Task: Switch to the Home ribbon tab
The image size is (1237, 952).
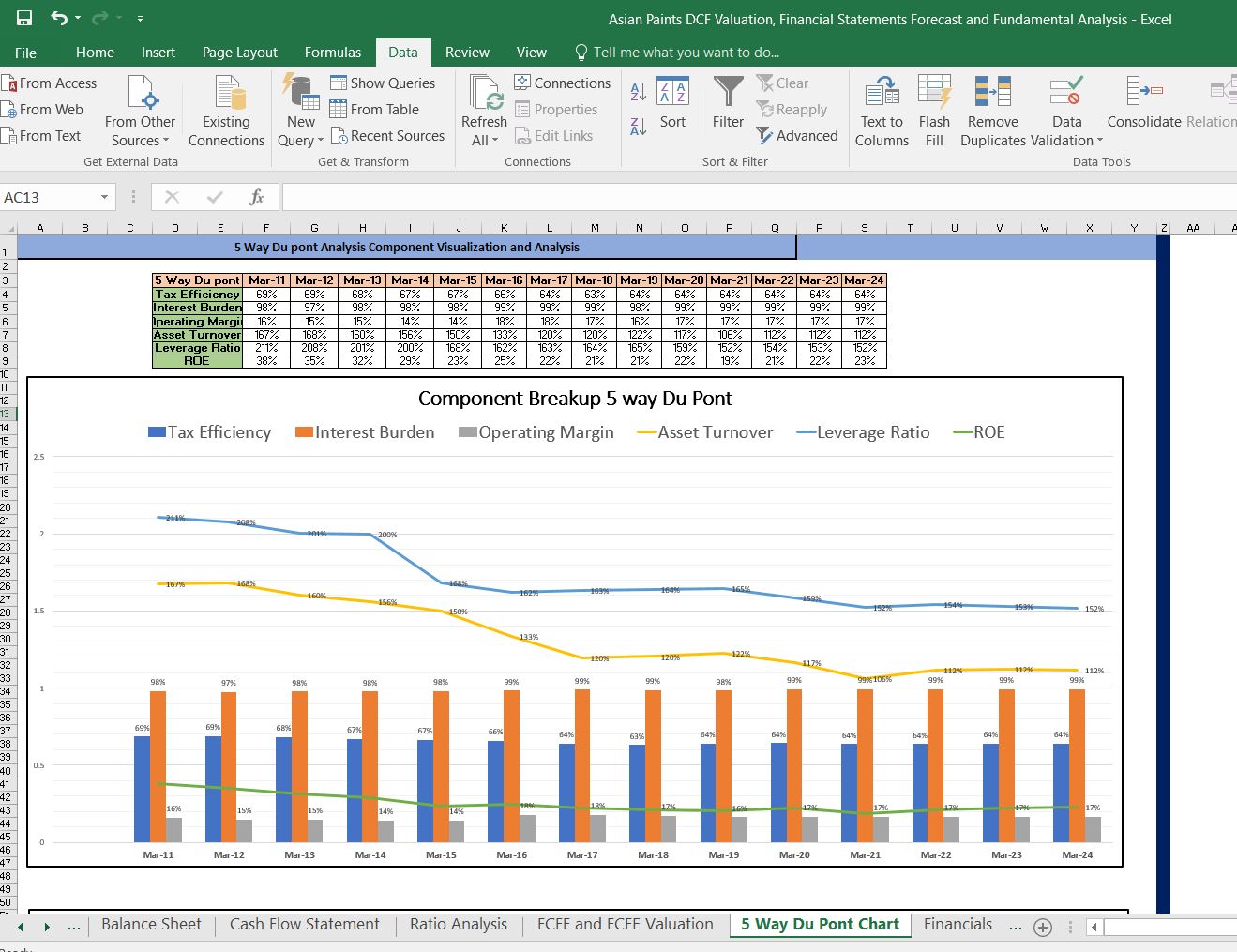Action: point(95,53)
